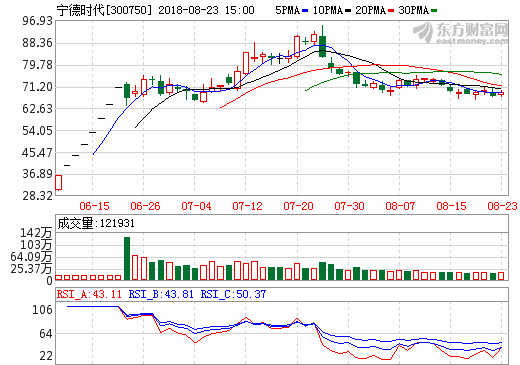Click the 20PMA legend label
Screen dimensions: 520x365
[371, 11]
